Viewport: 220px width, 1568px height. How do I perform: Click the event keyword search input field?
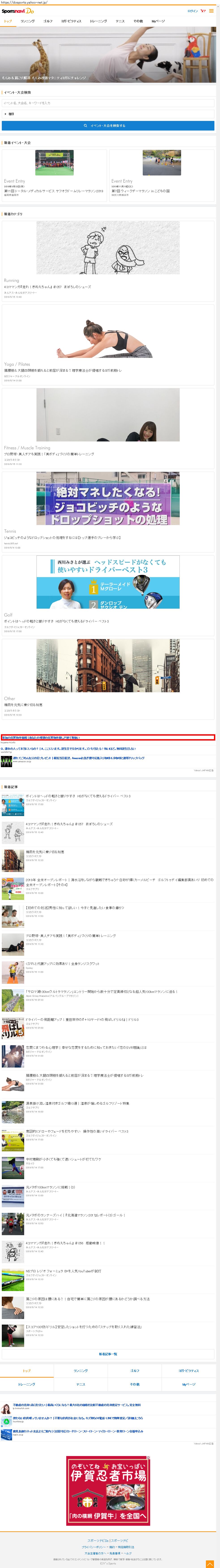click(x=108, y=103)
